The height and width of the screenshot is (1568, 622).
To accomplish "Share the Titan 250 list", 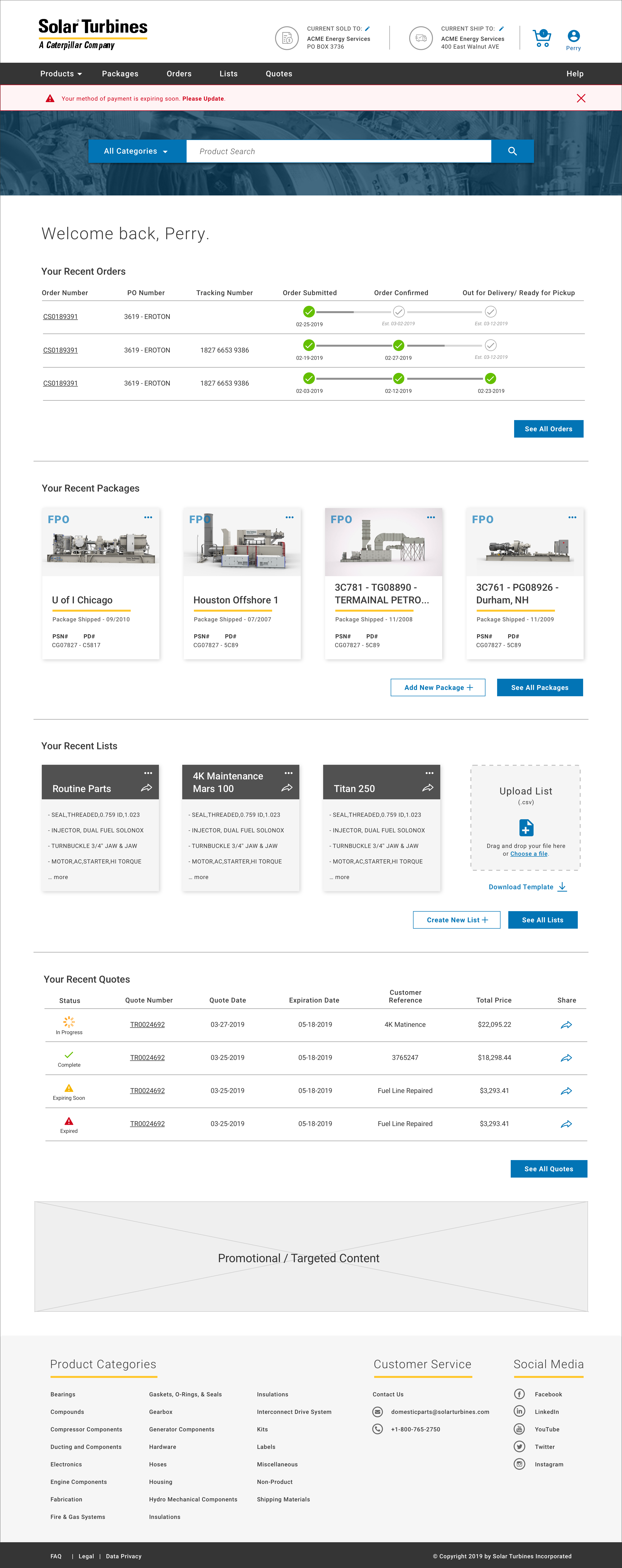I will point(428,788).
